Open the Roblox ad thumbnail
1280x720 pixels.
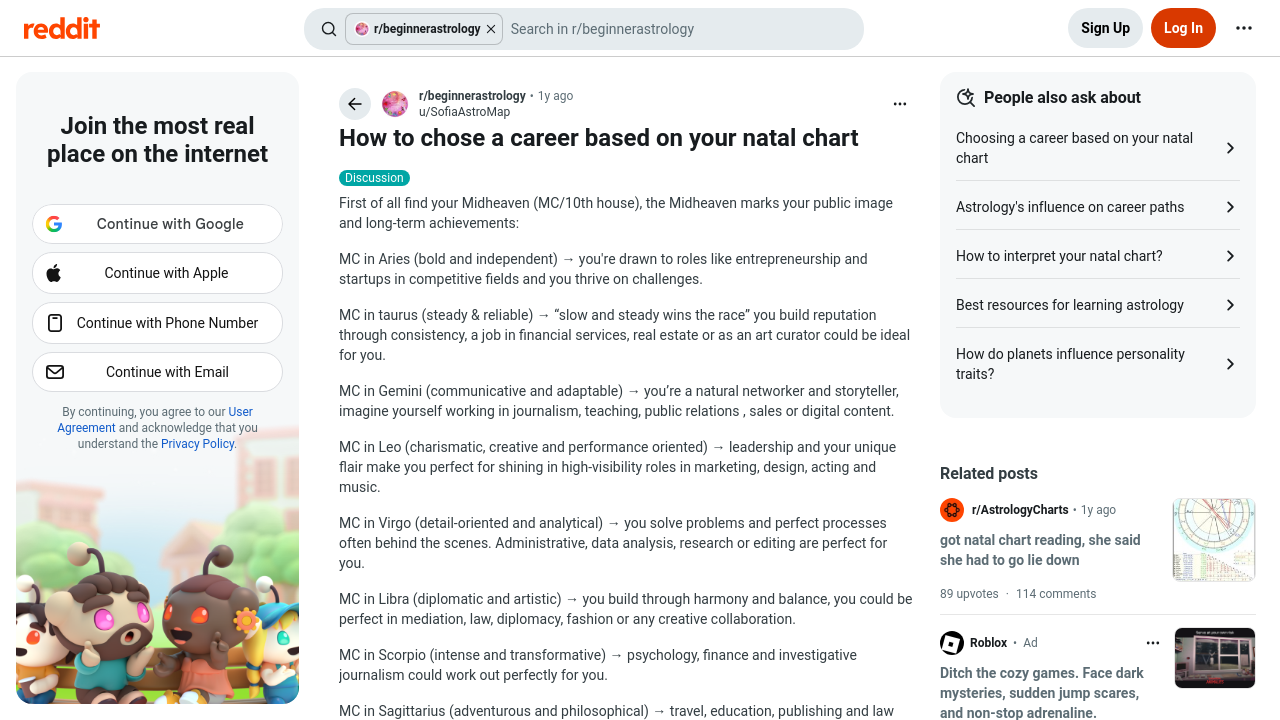[1215, 658]
